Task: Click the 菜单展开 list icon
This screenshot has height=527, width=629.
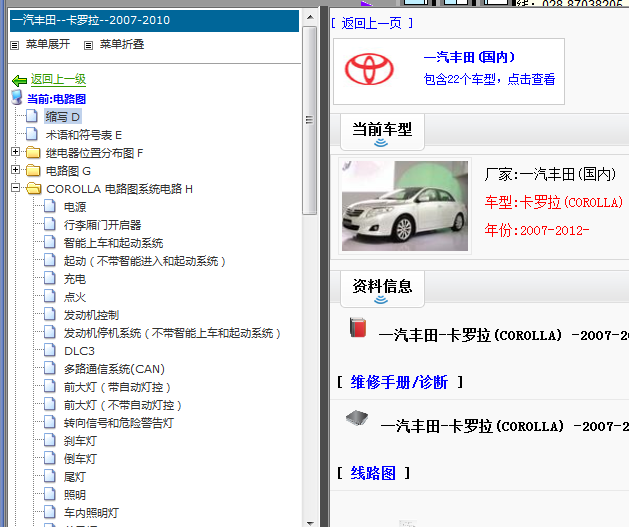Action: point(14,45)
